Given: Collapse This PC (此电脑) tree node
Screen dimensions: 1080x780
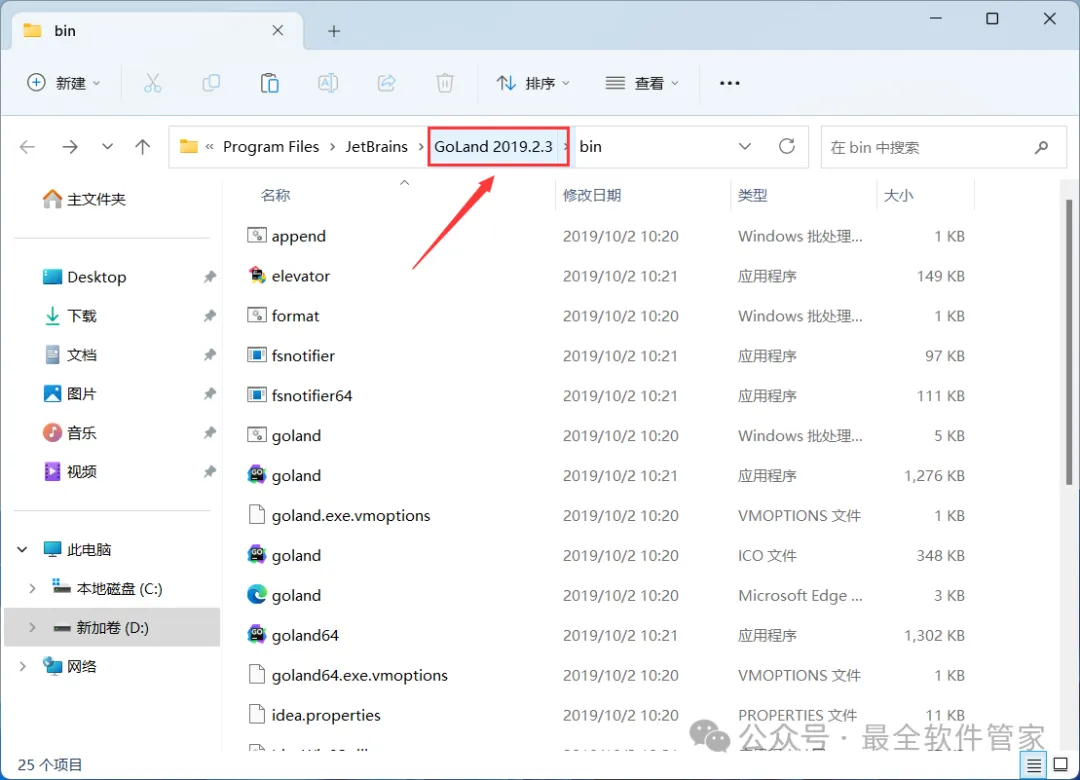Looking at the screenshot, I should pos(22,549).
